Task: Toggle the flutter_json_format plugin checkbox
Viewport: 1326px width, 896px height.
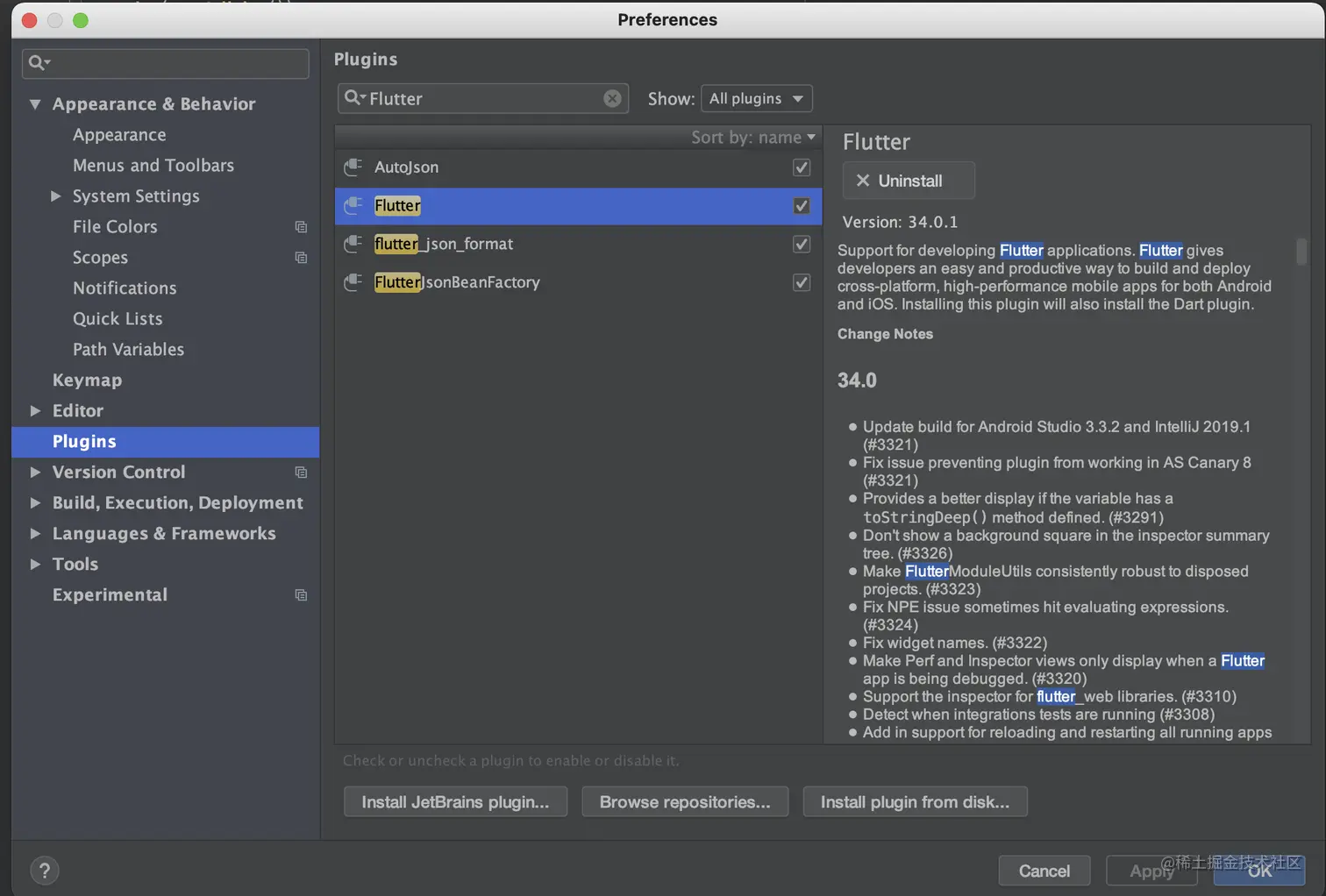Action: coord(802,244)
